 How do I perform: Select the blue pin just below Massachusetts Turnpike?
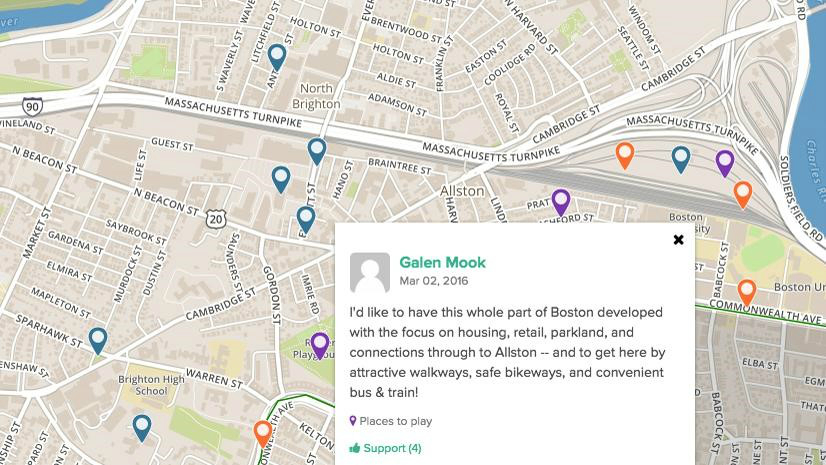tap(317, 151)
